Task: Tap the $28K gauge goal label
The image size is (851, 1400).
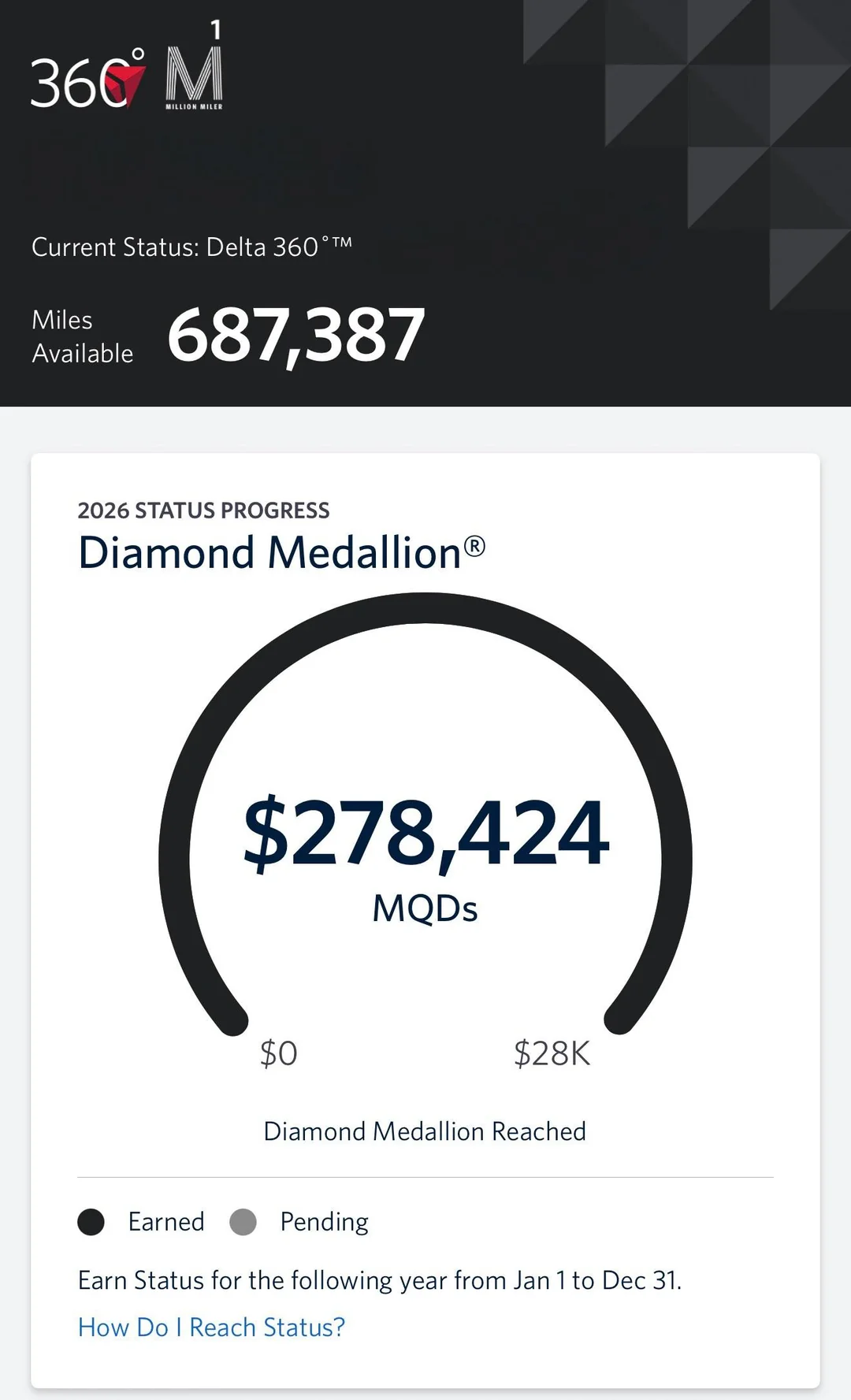Action: [x=552, y=1053]
